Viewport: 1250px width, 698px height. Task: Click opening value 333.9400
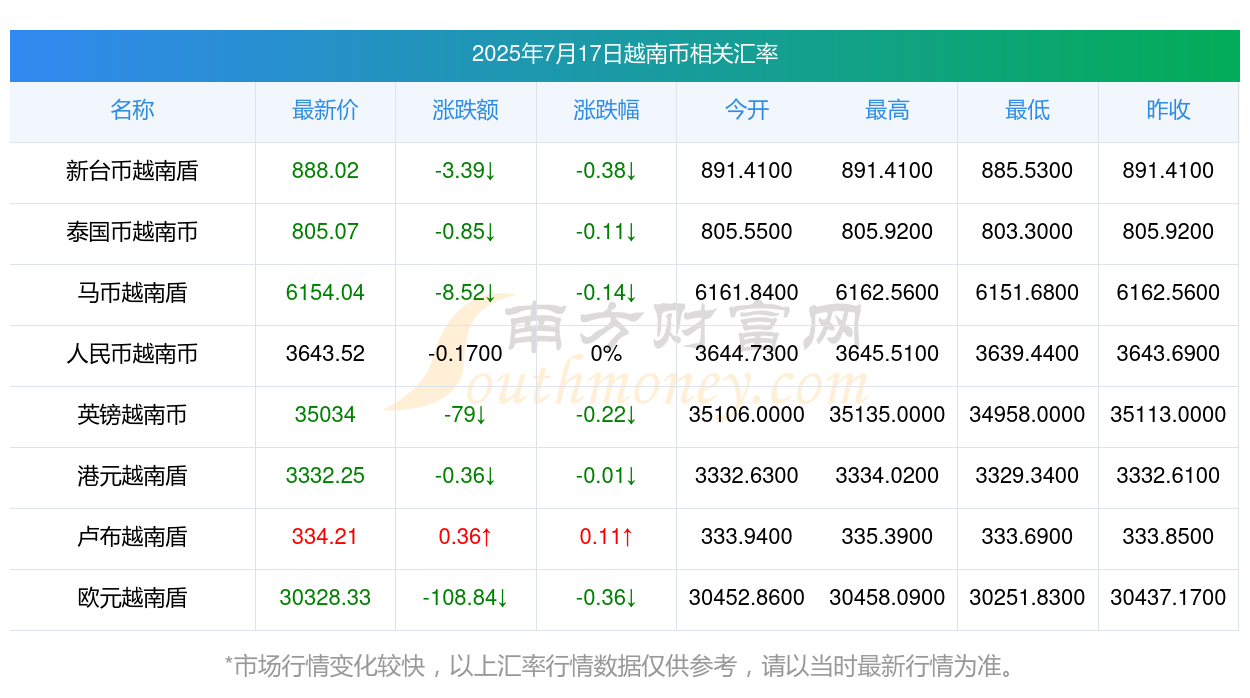click(747, 537)
